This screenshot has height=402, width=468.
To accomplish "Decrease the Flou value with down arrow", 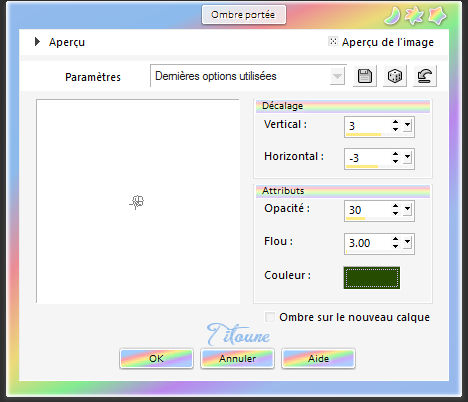I will pos(395,246).
